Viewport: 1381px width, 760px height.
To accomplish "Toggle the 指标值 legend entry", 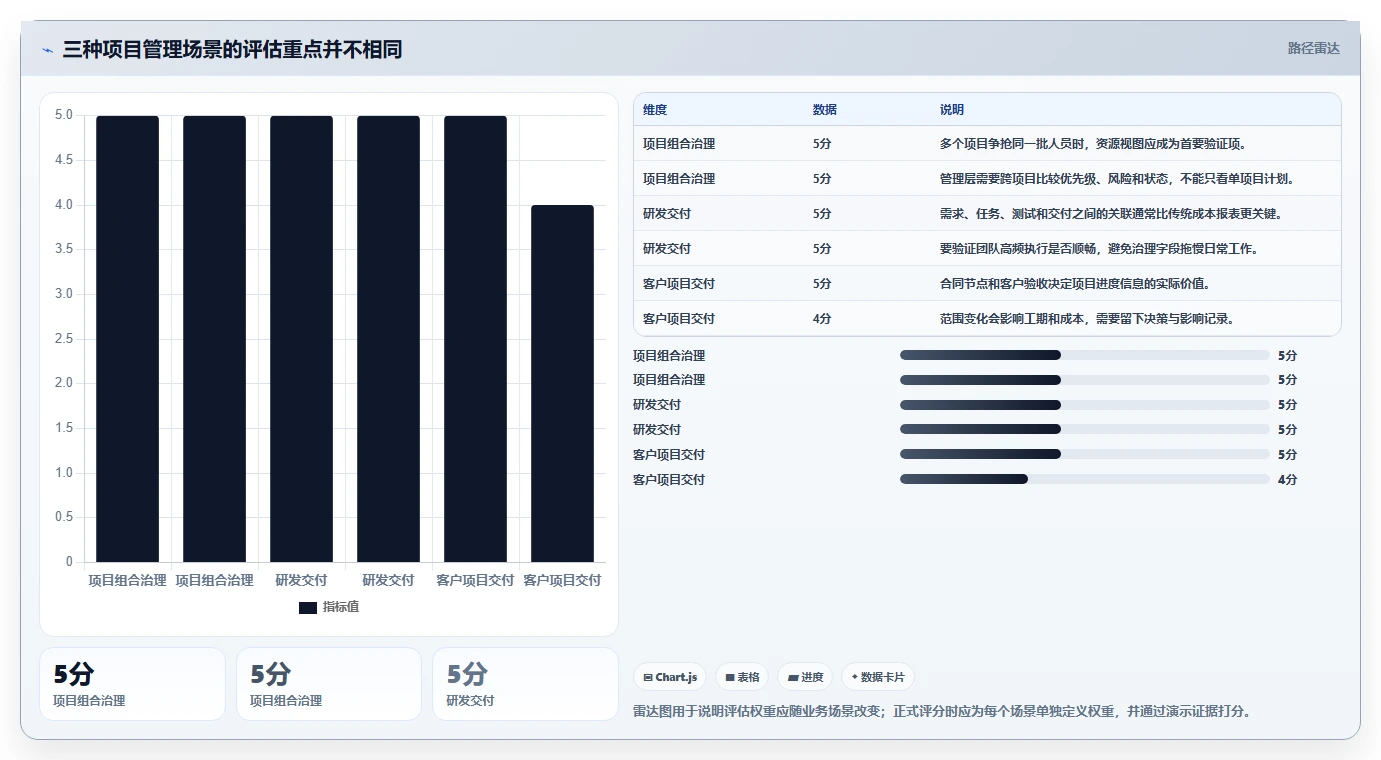I will point(329,607).
